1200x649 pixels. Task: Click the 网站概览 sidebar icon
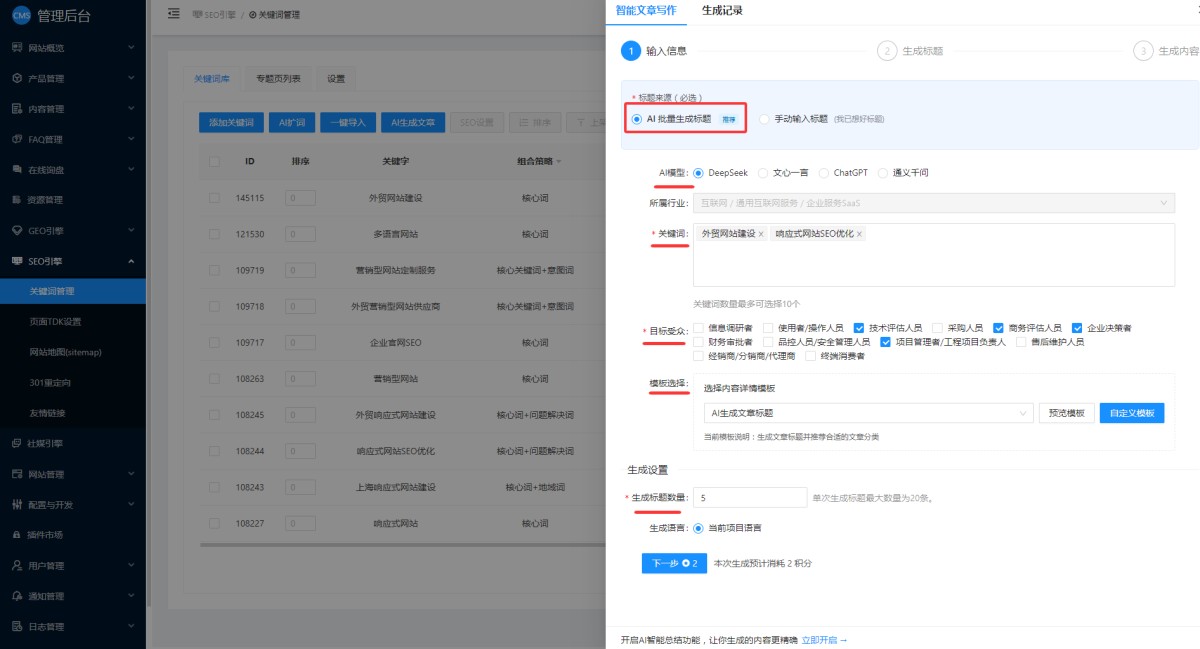click(x=17, y=48)
